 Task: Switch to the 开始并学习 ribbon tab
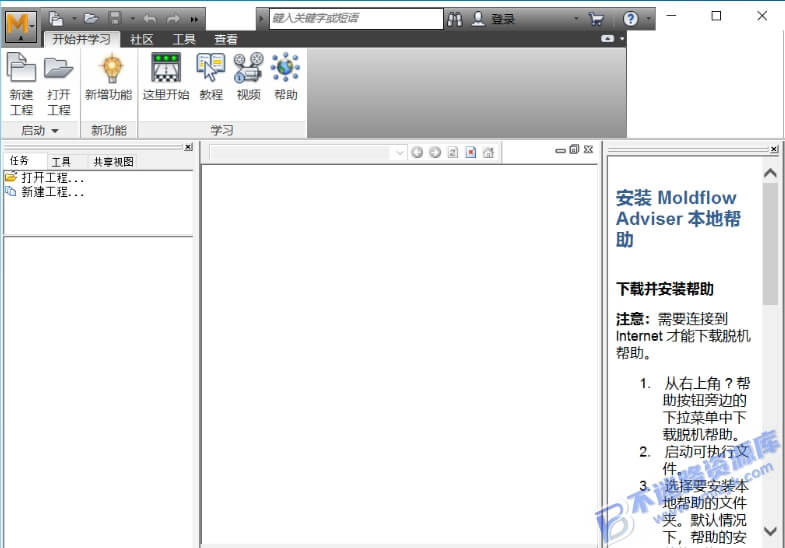click(82, 39)
